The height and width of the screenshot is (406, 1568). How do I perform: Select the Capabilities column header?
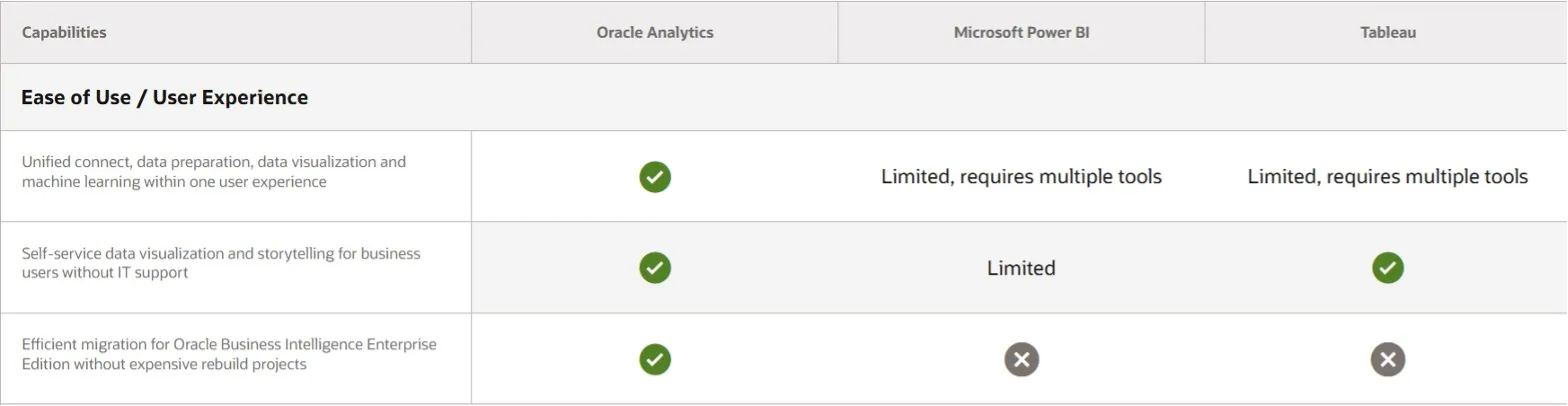tap(64, 32)
